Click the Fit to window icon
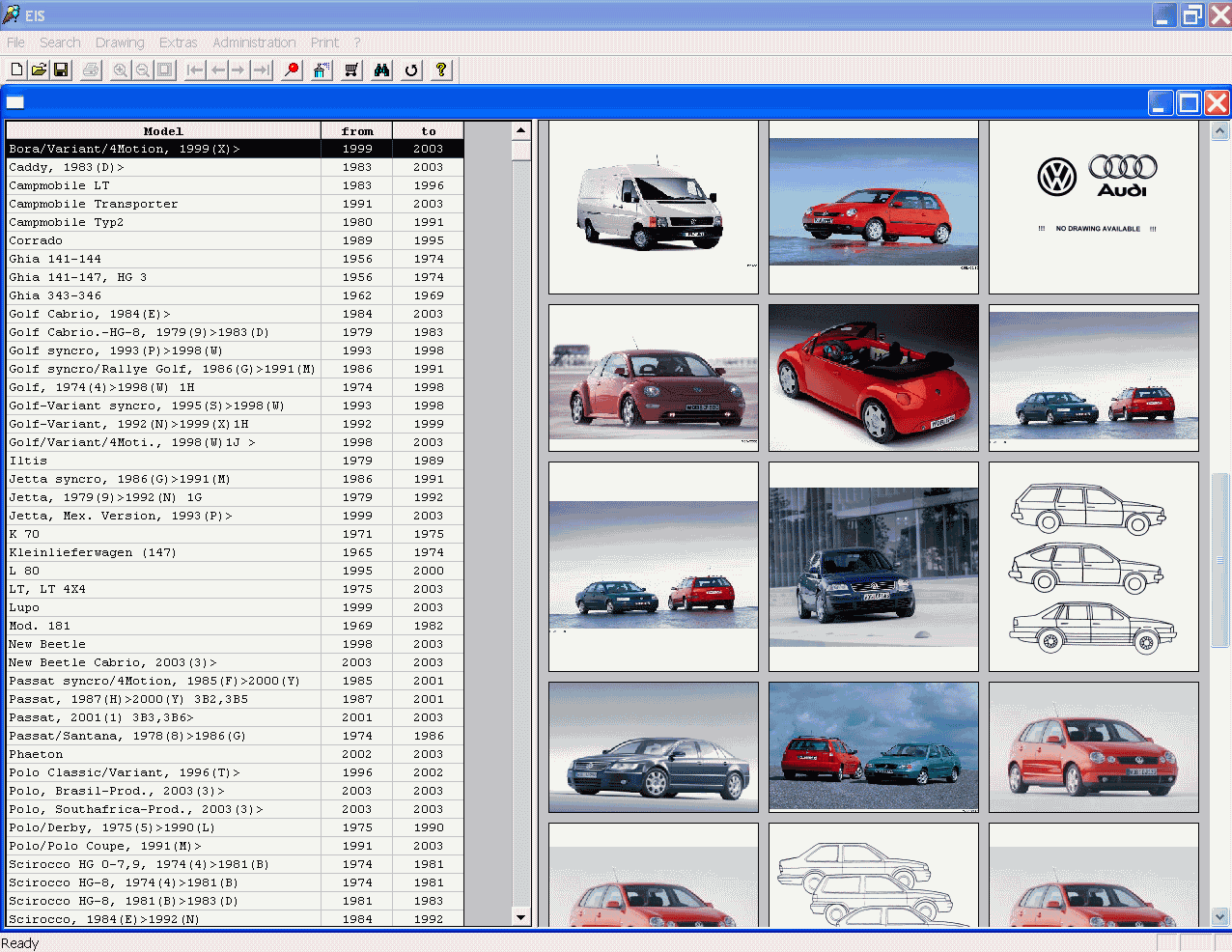This screenshot has height=952, width=1232. 165,70
